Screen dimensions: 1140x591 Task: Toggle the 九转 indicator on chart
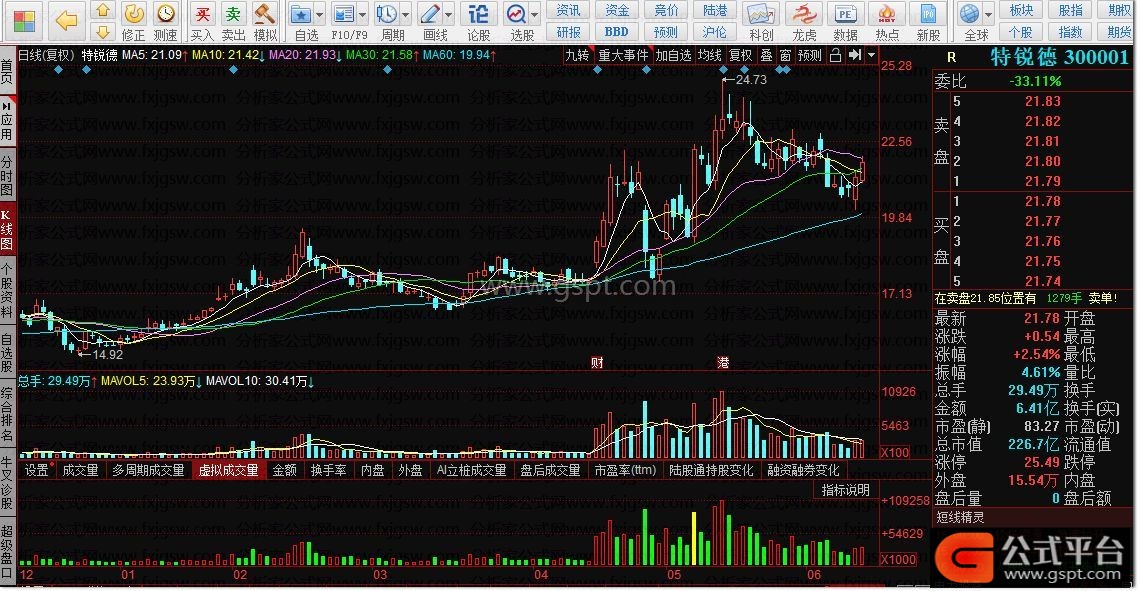pos(577,55)
